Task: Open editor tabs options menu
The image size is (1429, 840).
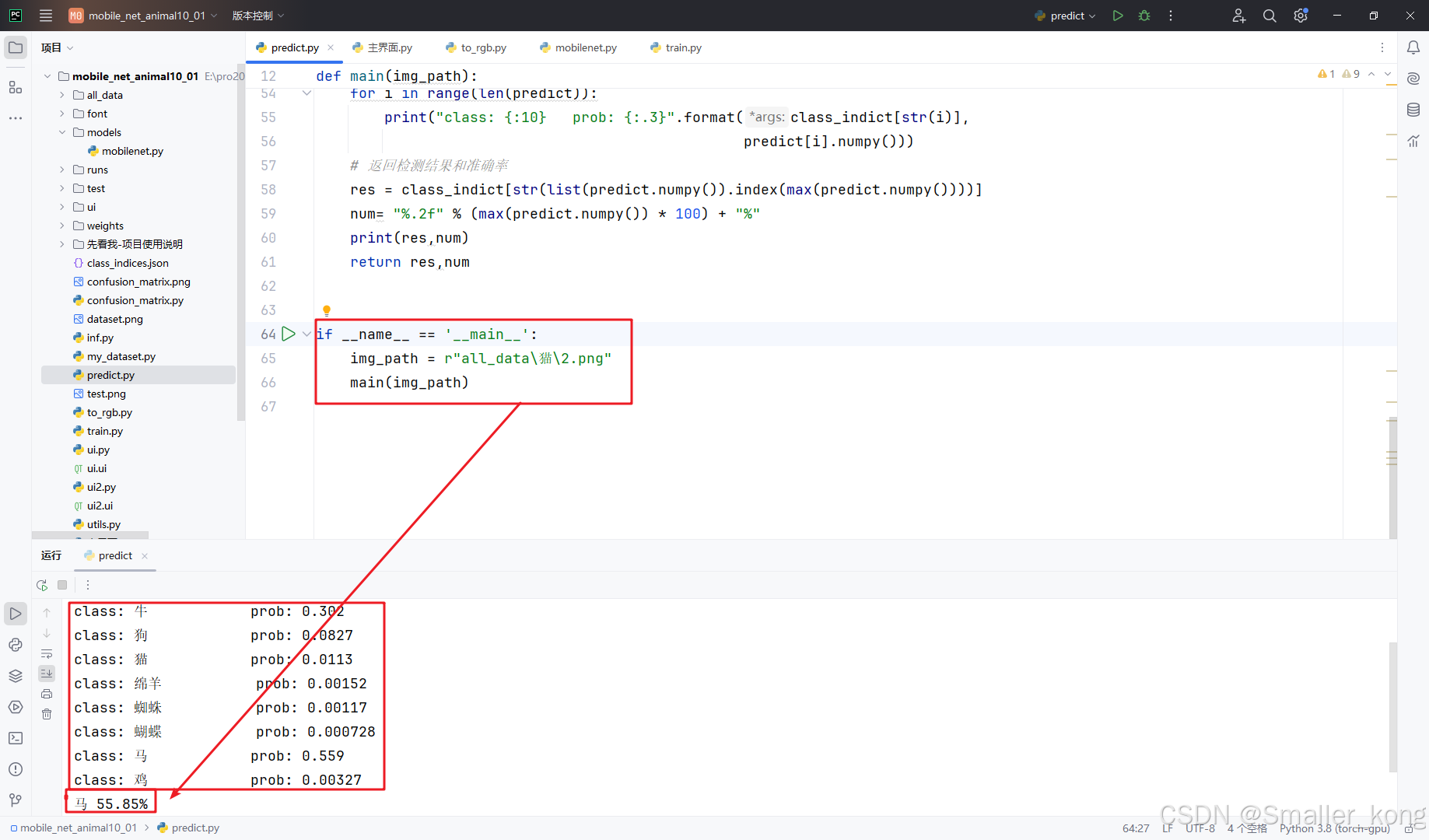Action: click(x=1382, y=47)
